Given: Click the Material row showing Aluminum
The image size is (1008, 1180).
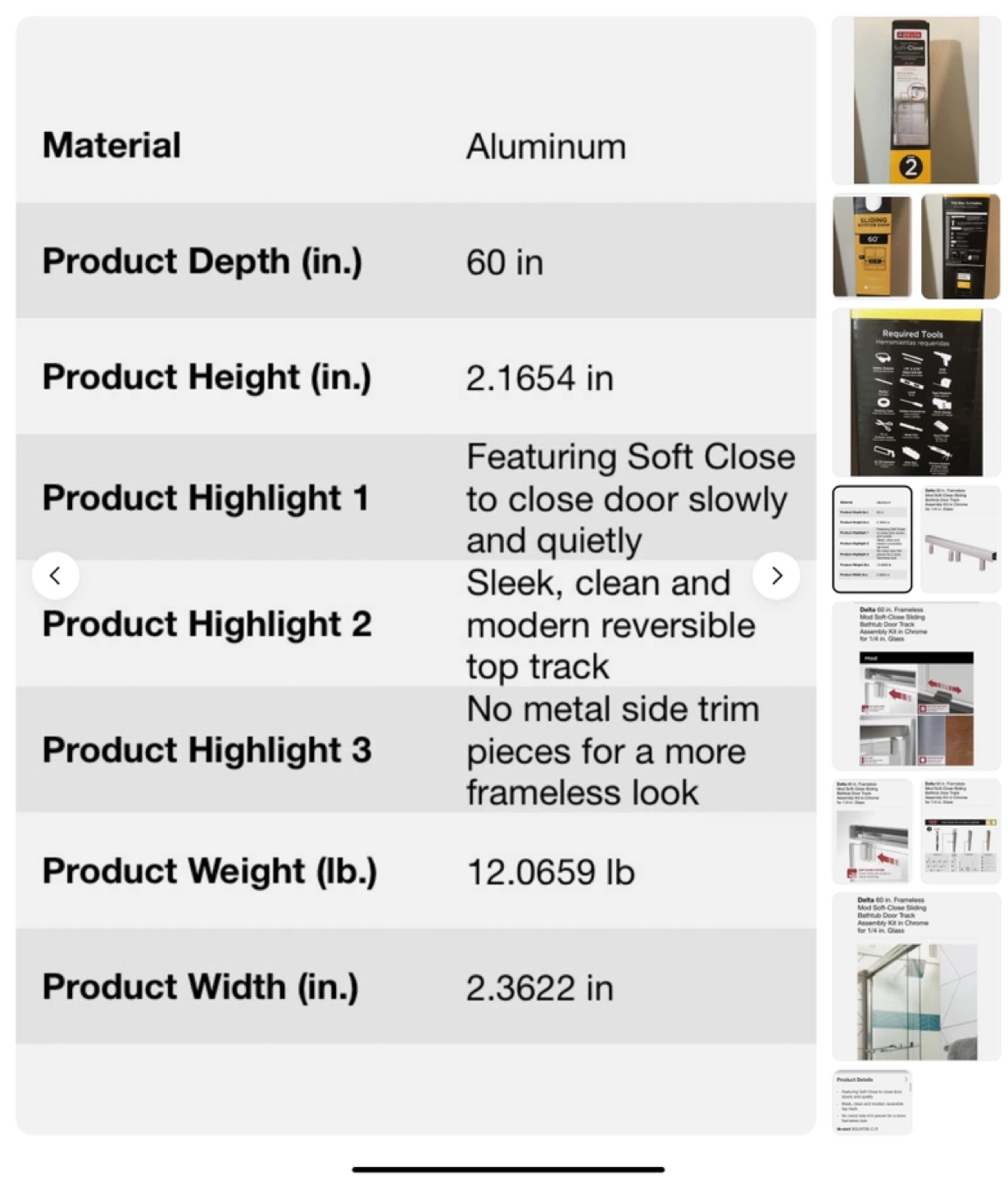Looking at the screenshot, I should point(415,146).
